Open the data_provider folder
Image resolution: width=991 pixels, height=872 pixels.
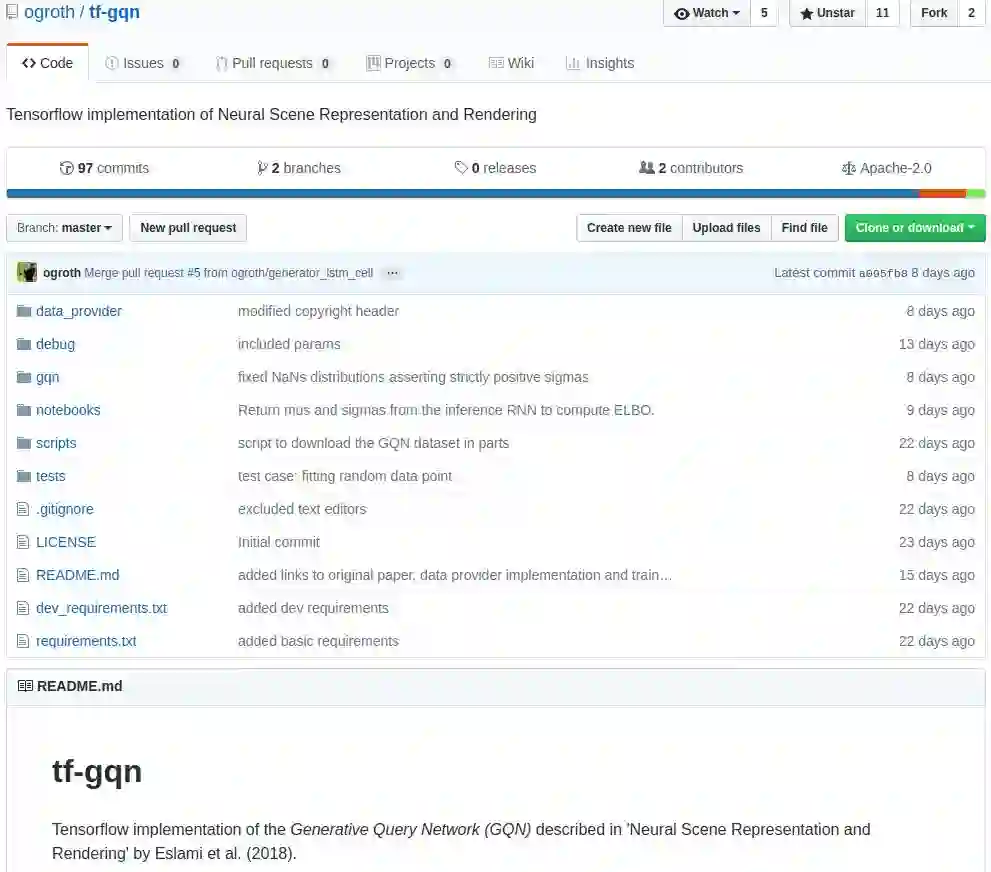click(x=79, y=311)
